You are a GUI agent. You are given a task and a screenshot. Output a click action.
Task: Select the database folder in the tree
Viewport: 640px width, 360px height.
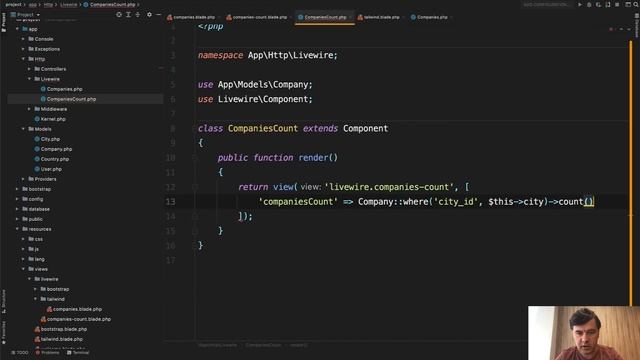point(39,209)
